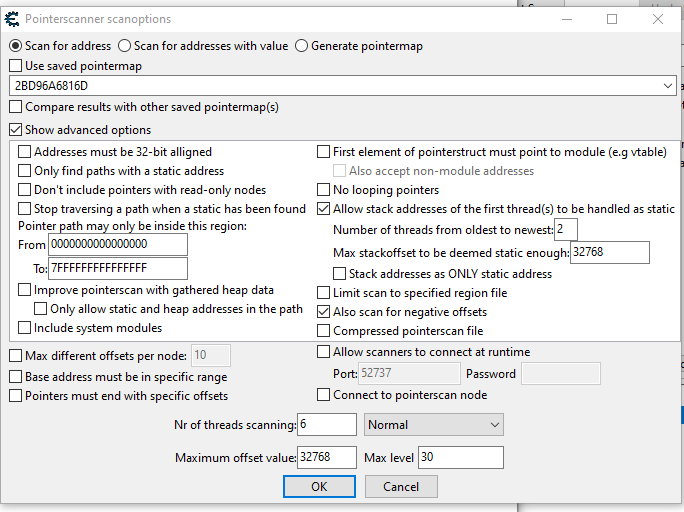Click the Nr of threads scanning field
The image size is (684, 512).
tap(326, 425)
